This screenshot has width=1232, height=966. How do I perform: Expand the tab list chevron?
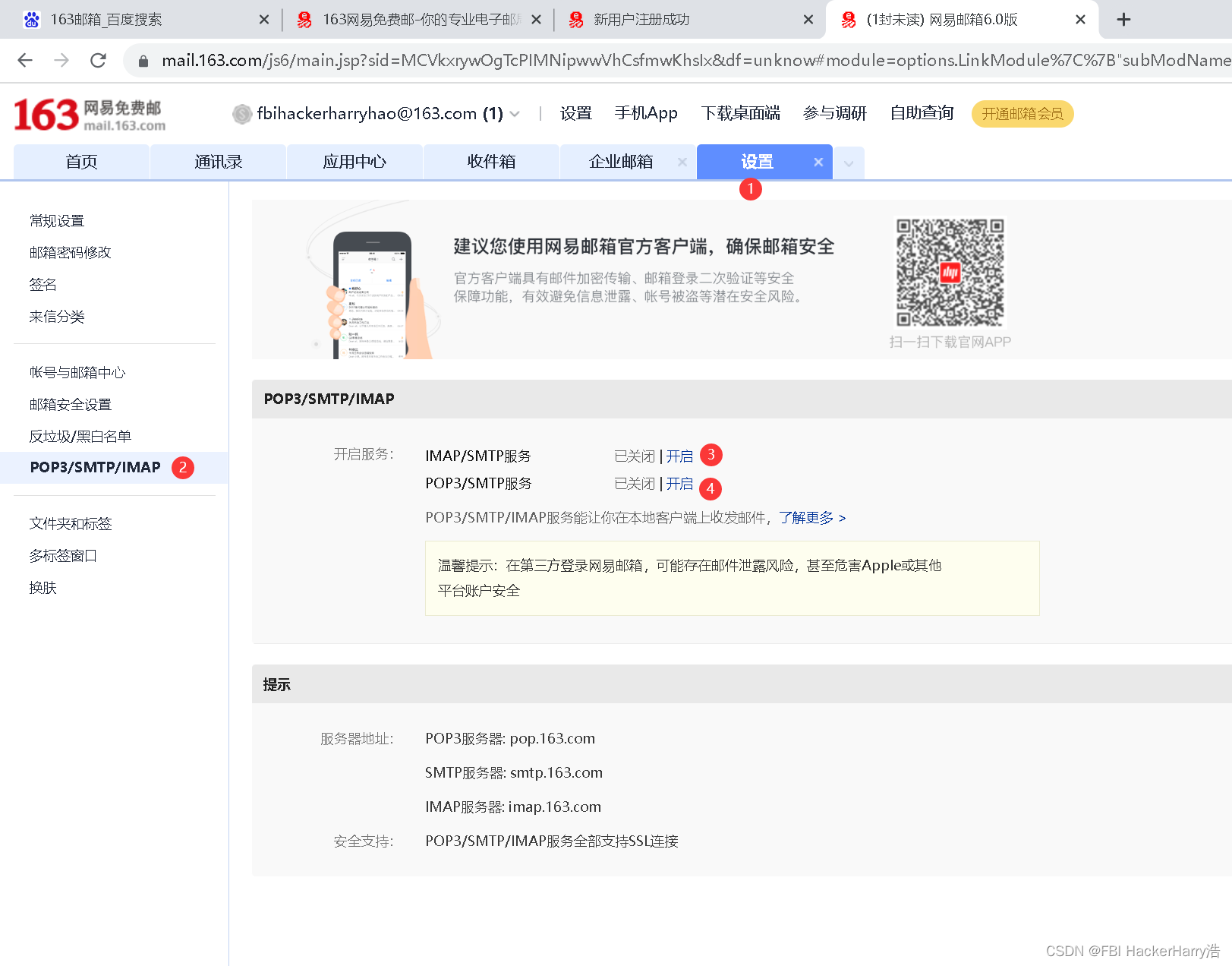click(849, 163)
